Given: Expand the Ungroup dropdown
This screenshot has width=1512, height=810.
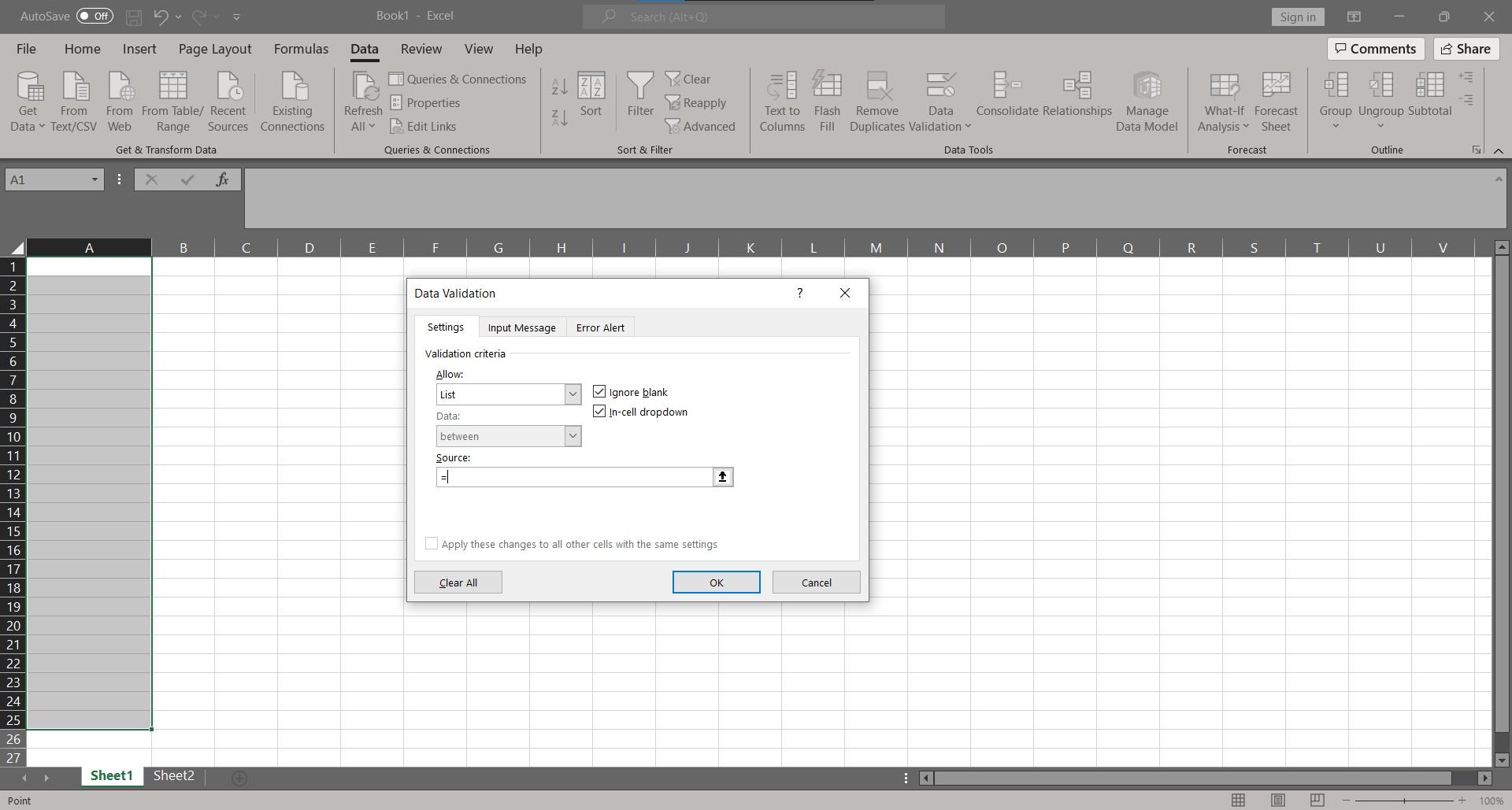Looking at the screenshot, I should tap(1380, 127).
